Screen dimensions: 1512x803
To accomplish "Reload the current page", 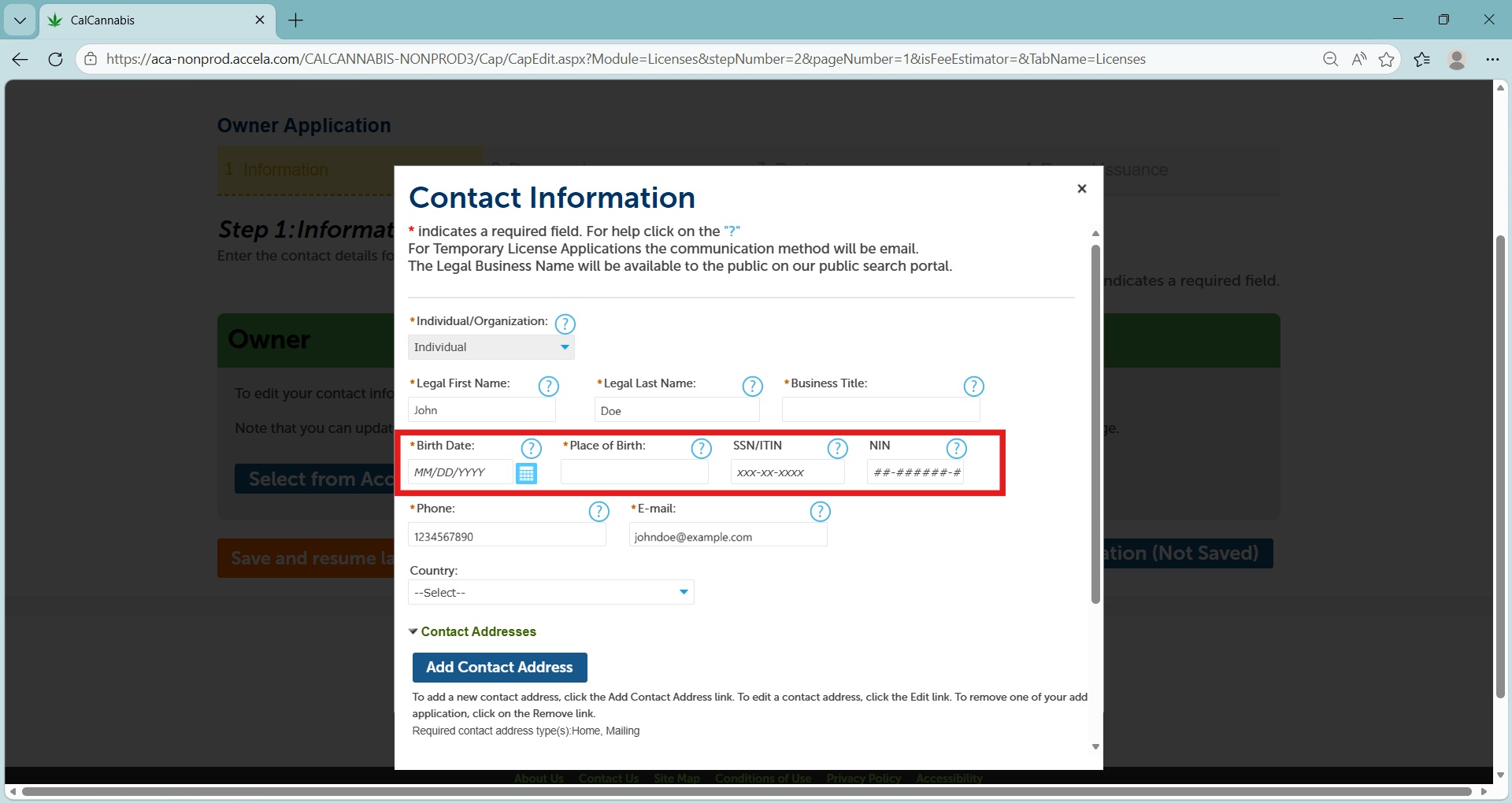I will coord(55,59).
